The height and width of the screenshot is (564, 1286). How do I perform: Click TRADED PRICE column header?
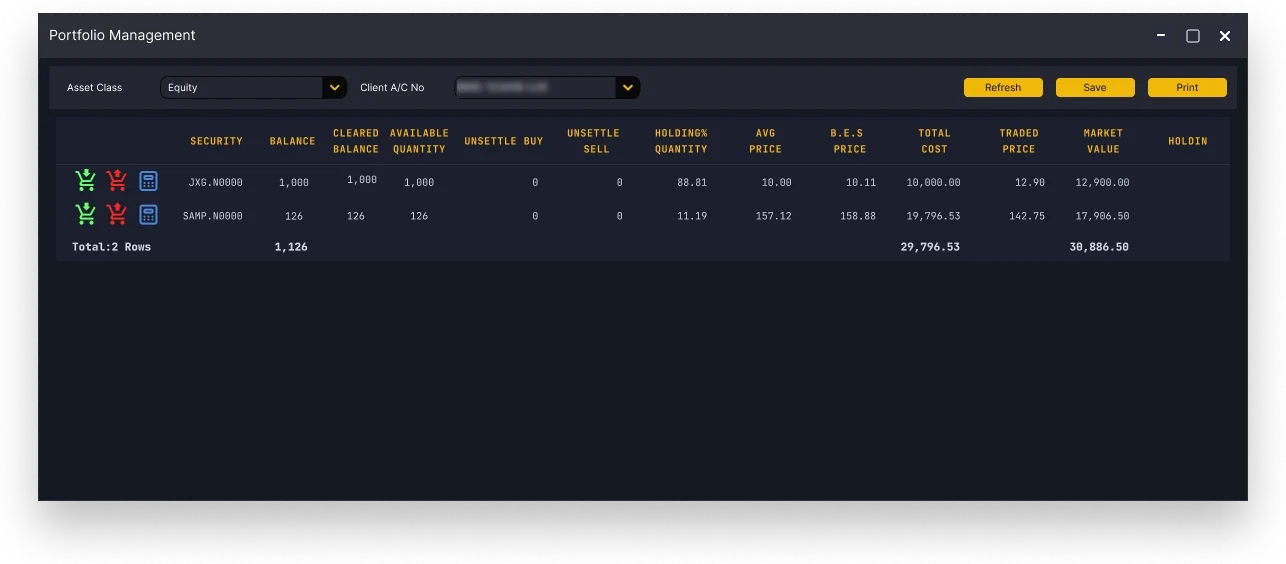click(x=1019, y=141)
